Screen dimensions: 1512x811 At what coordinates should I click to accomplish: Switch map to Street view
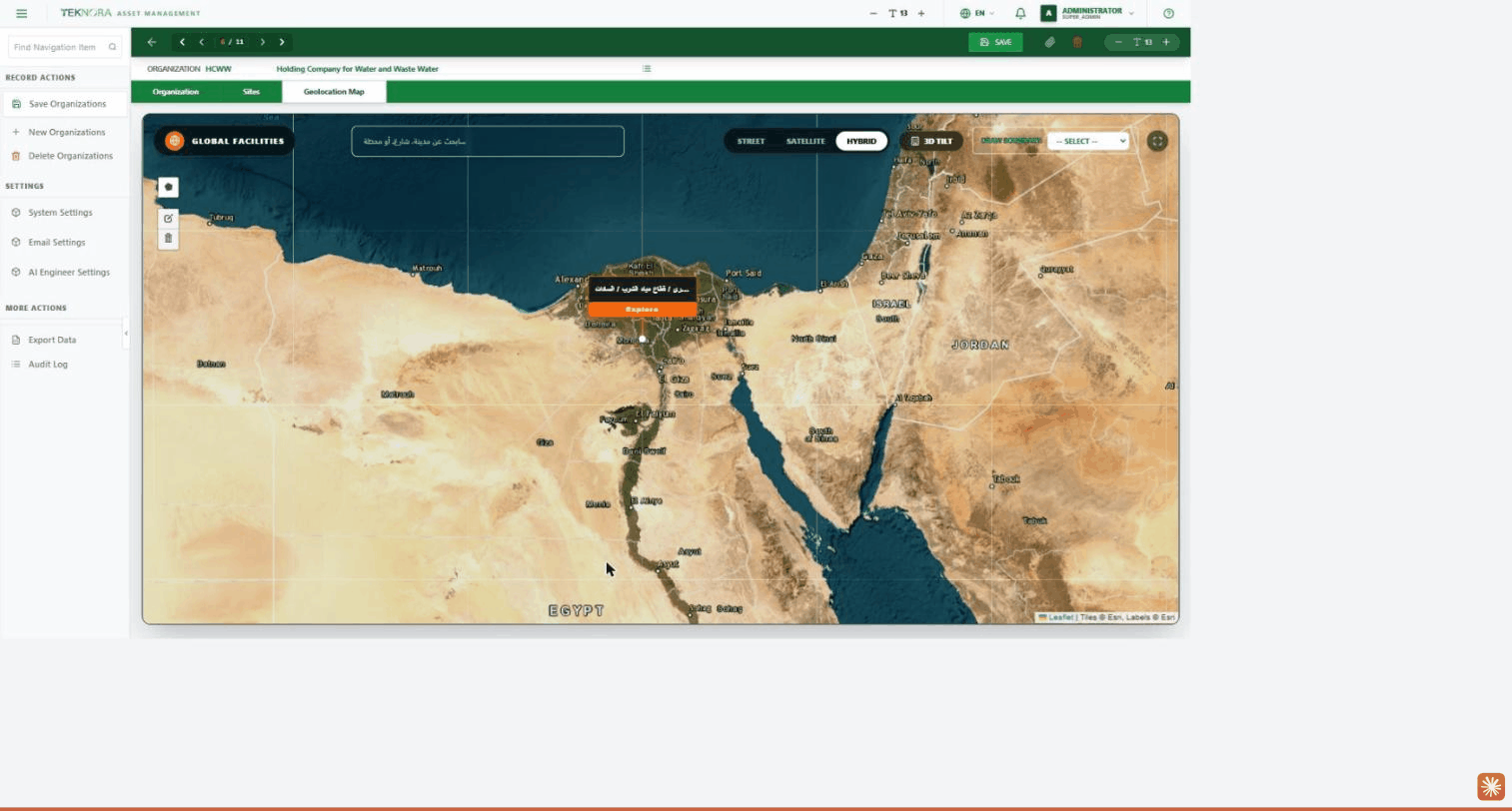click(x=751, y=141)
